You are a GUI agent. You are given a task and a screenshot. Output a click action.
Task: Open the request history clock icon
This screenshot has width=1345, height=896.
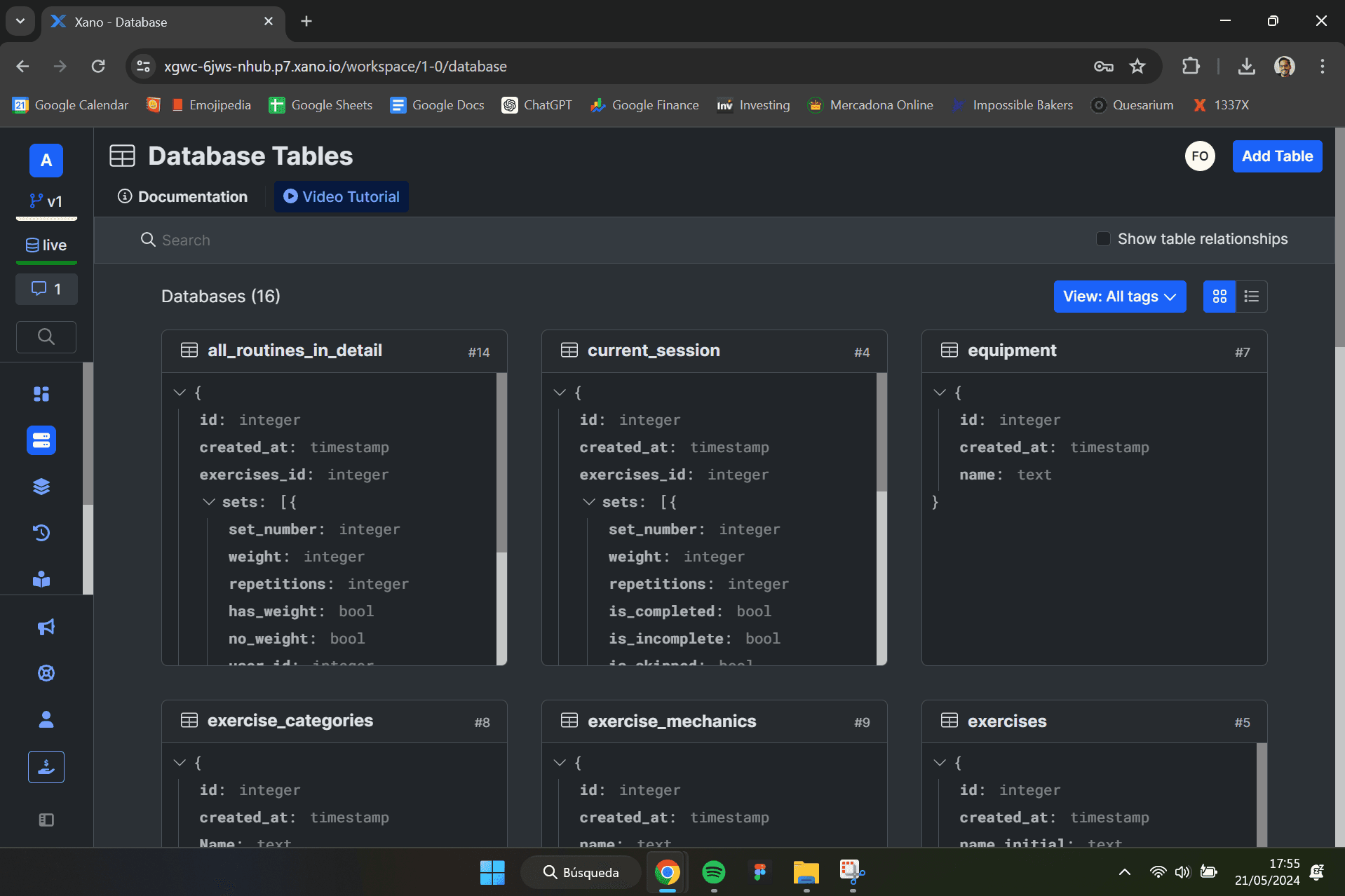pyautogui.click(x=41, y=533)
